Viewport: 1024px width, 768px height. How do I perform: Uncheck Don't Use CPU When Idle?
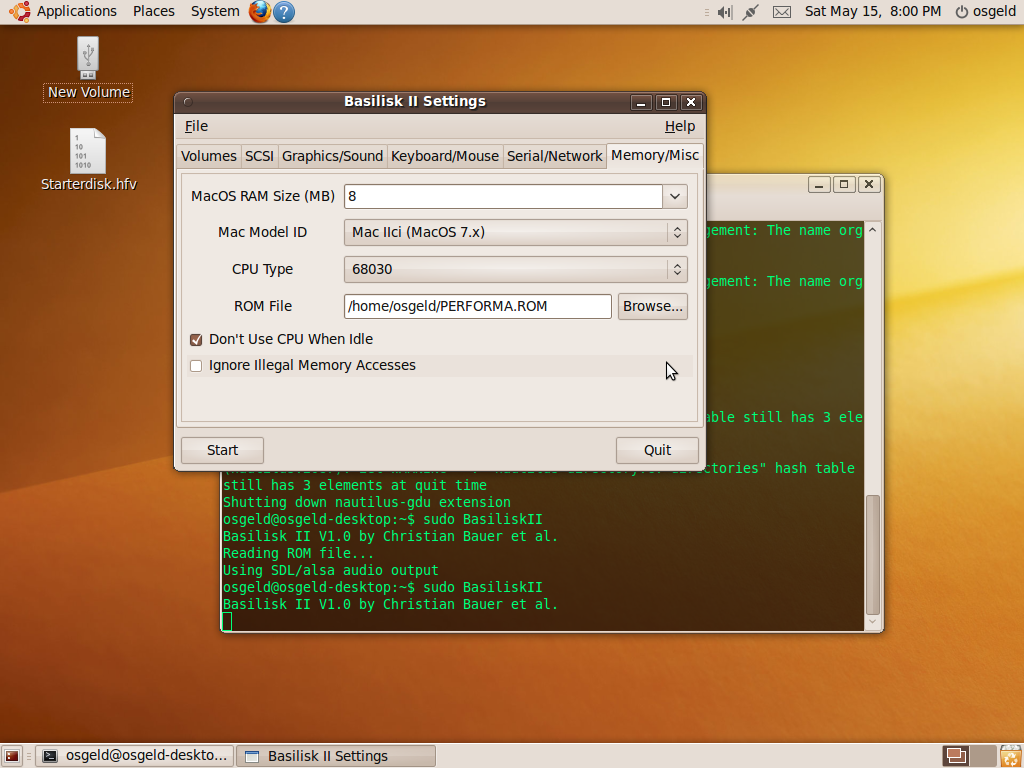(196, 340)
